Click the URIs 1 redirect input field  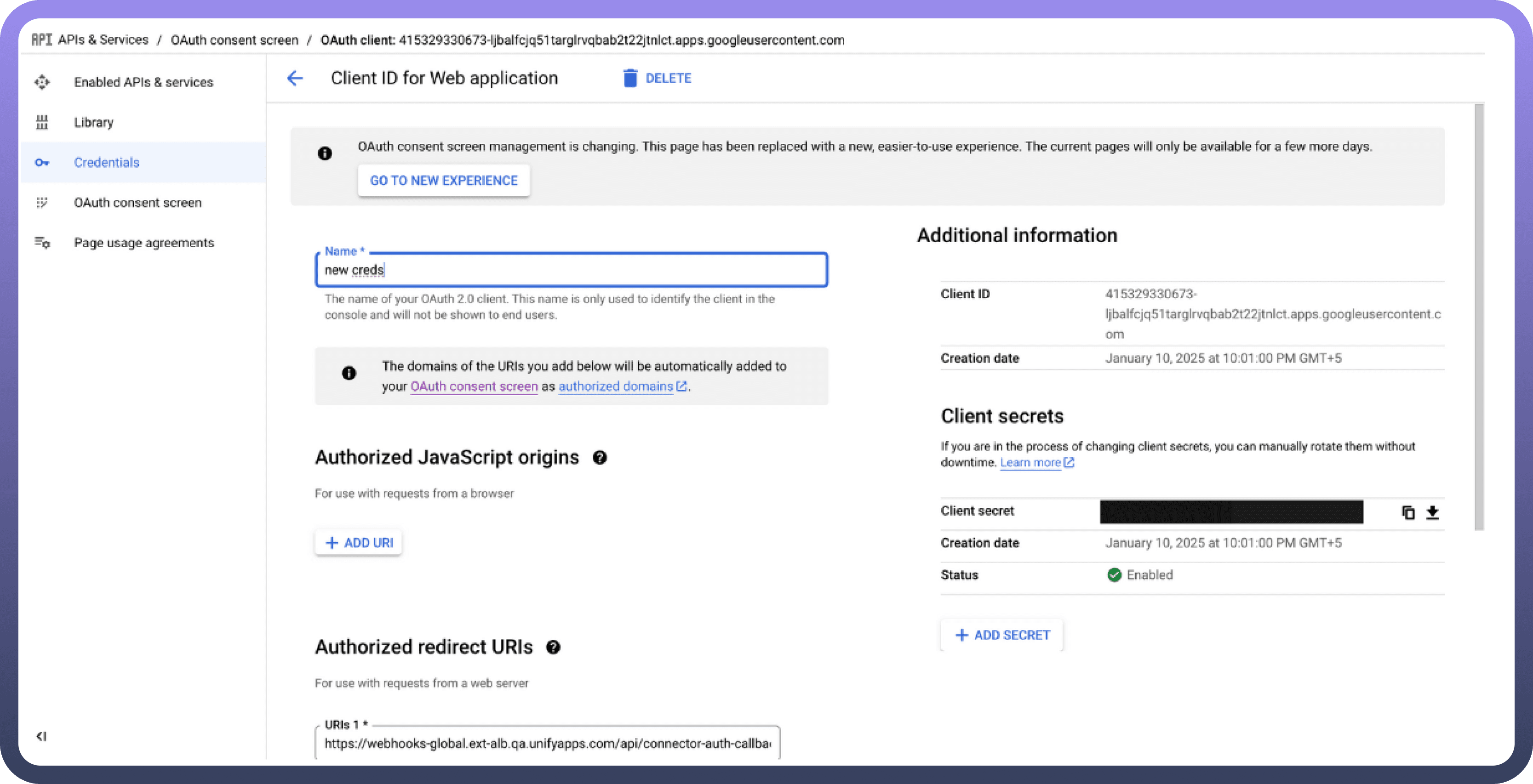point(547,744)
